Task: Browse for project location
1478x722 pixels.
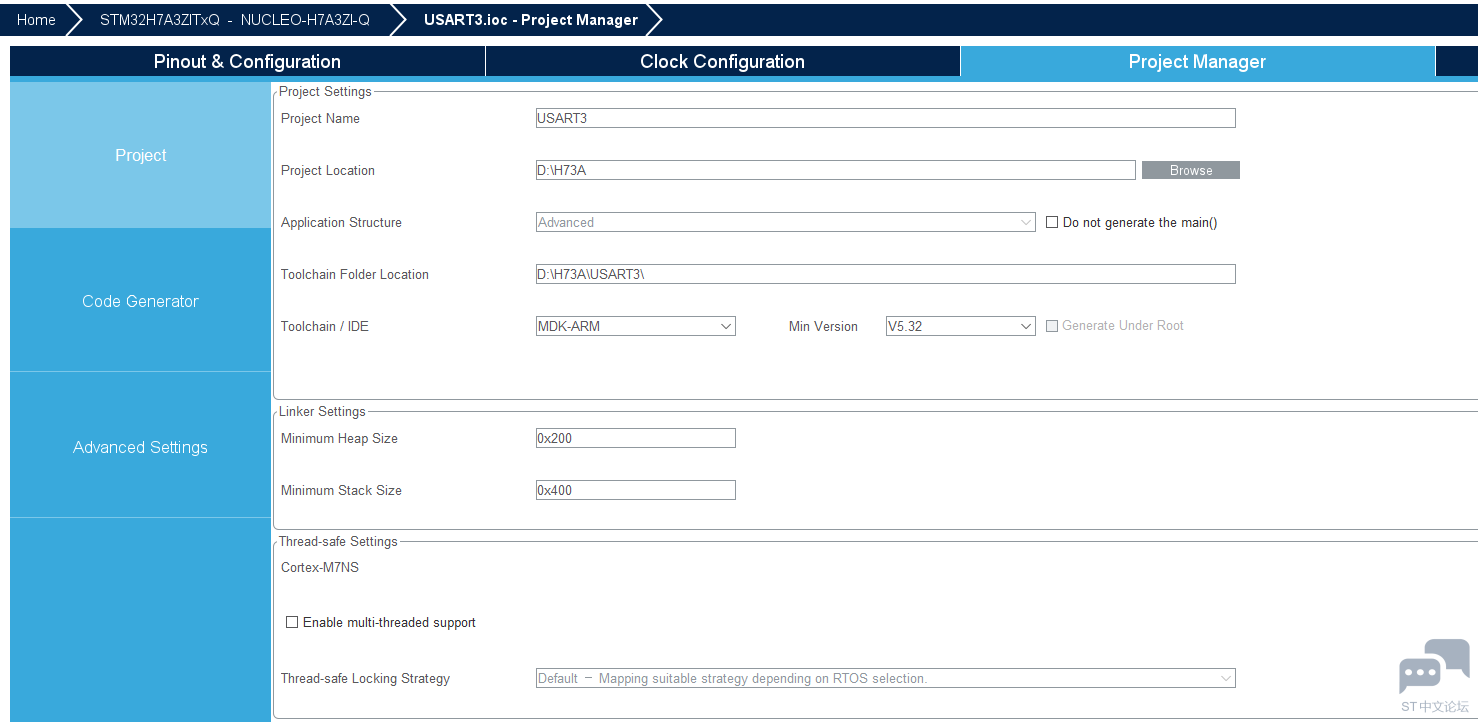Action: (x=1191, y=170)
